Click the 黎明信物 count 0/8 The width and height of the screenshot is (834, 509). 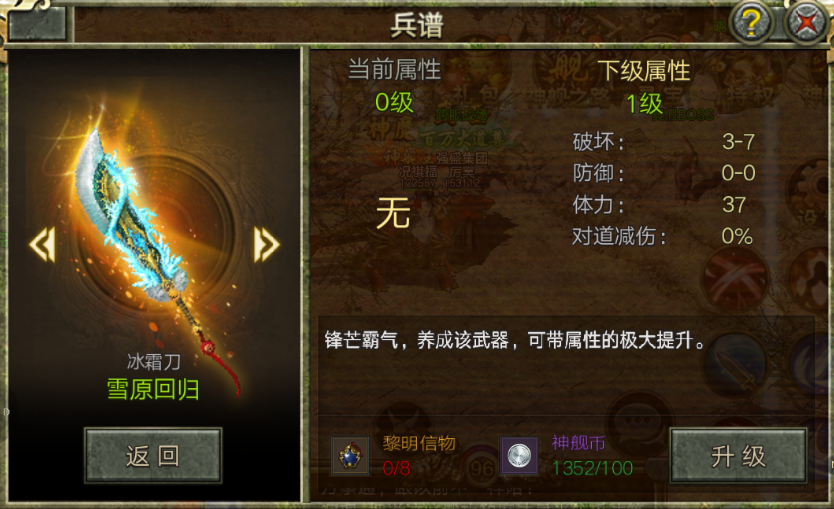pos(396,469)
